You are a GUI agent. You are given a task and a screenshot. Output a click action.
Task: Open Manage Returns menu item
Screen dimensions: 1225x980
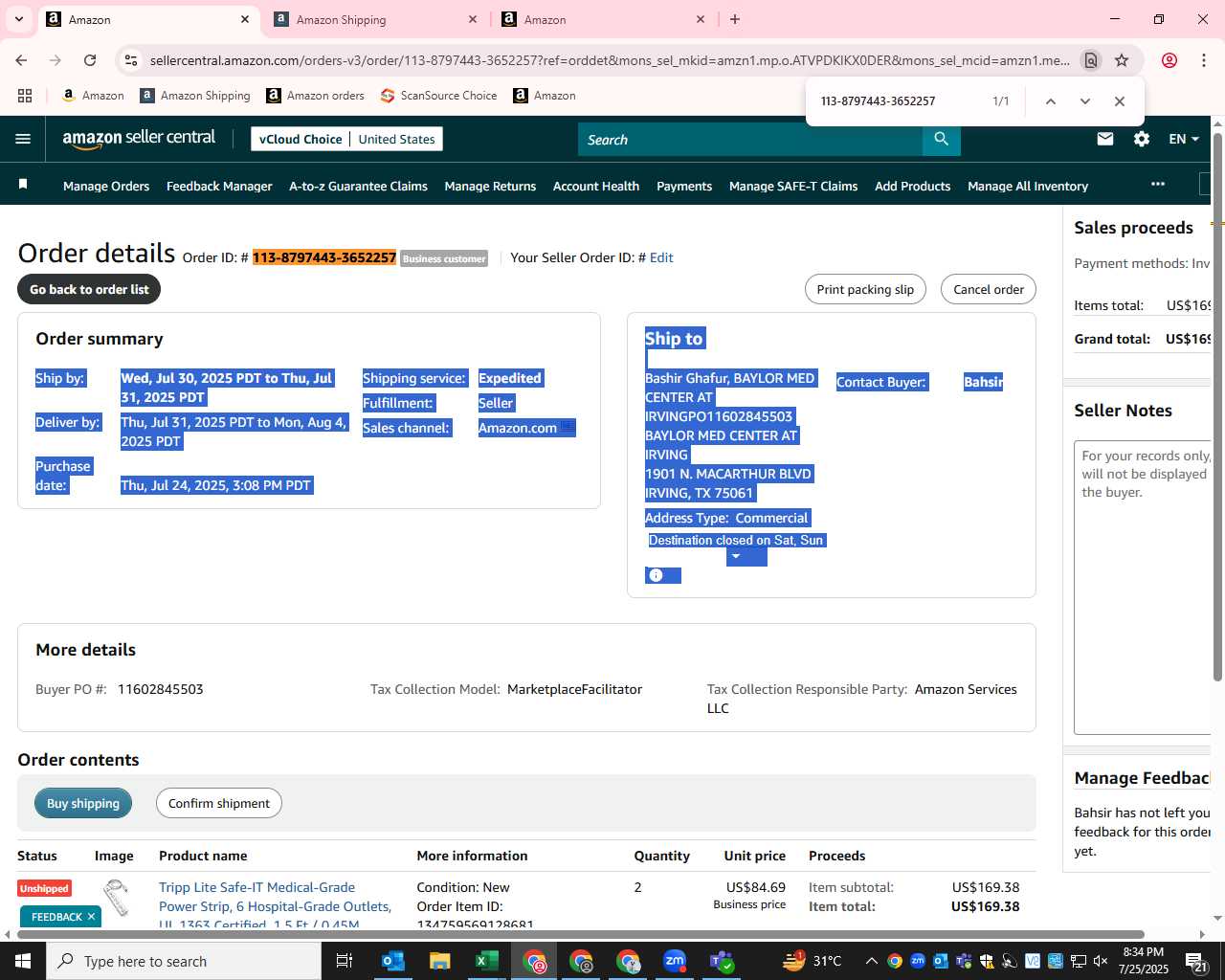(x=490, y=186)
